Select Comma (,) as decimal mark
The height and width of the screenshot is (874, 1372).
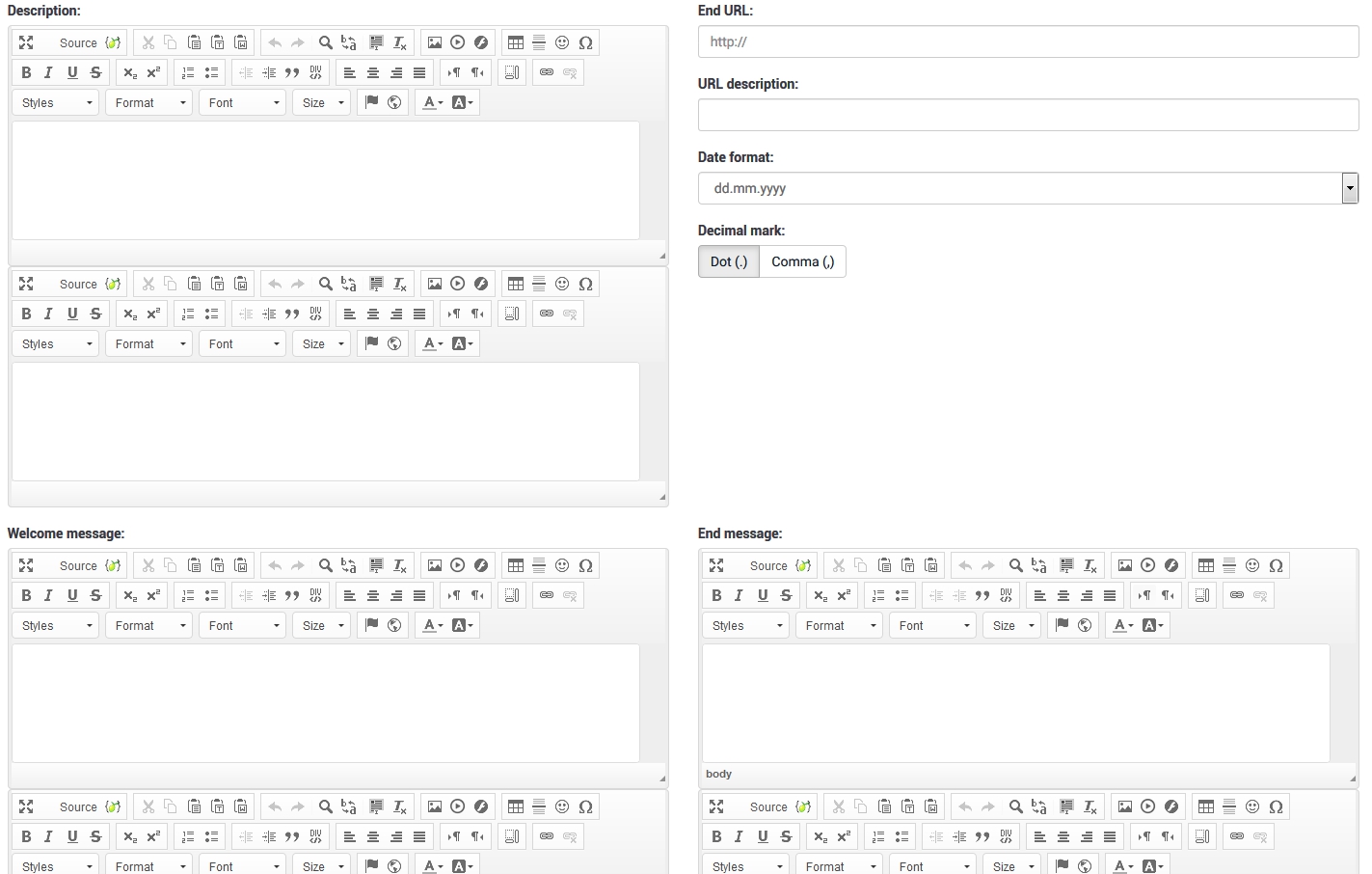pos(803,261)
